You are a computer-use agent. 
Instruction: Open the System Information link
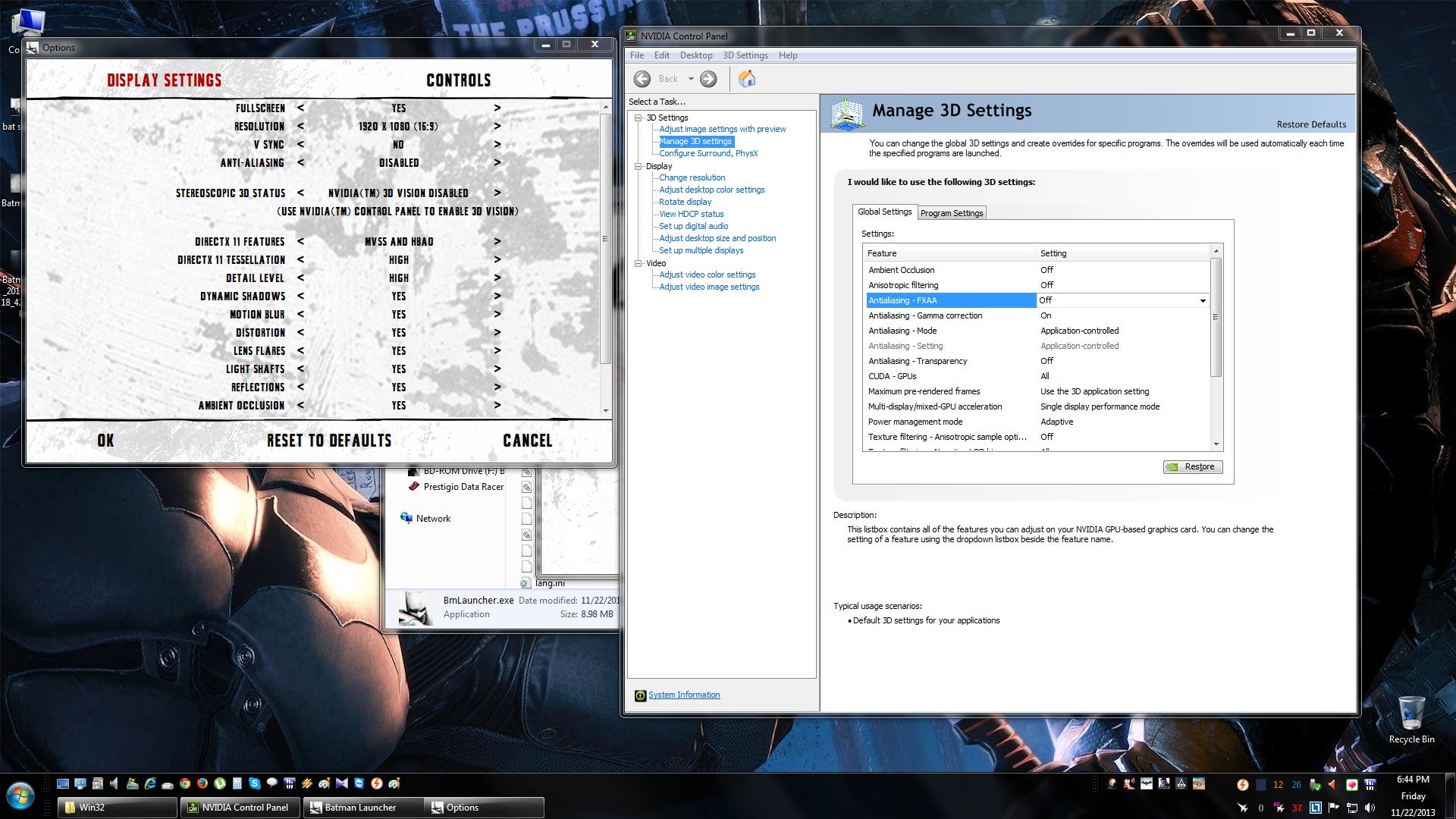pos(683,695)
